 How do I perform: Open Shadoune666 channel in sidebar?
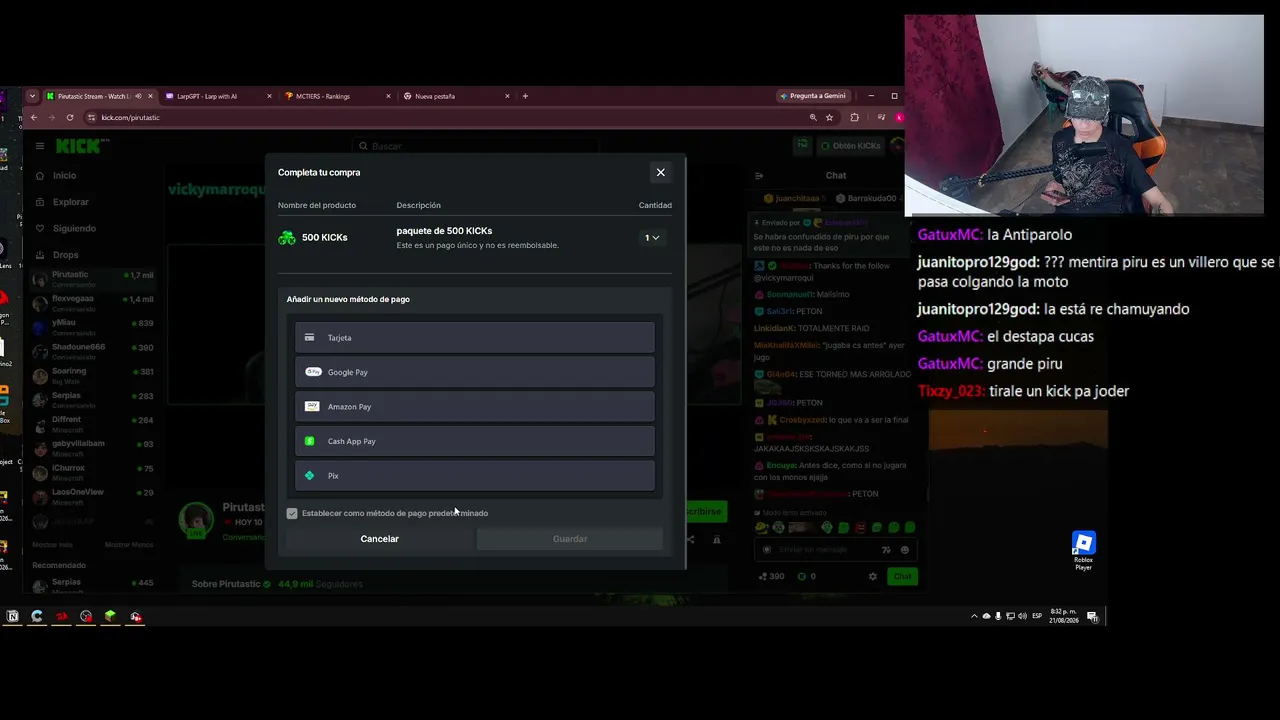93,351
